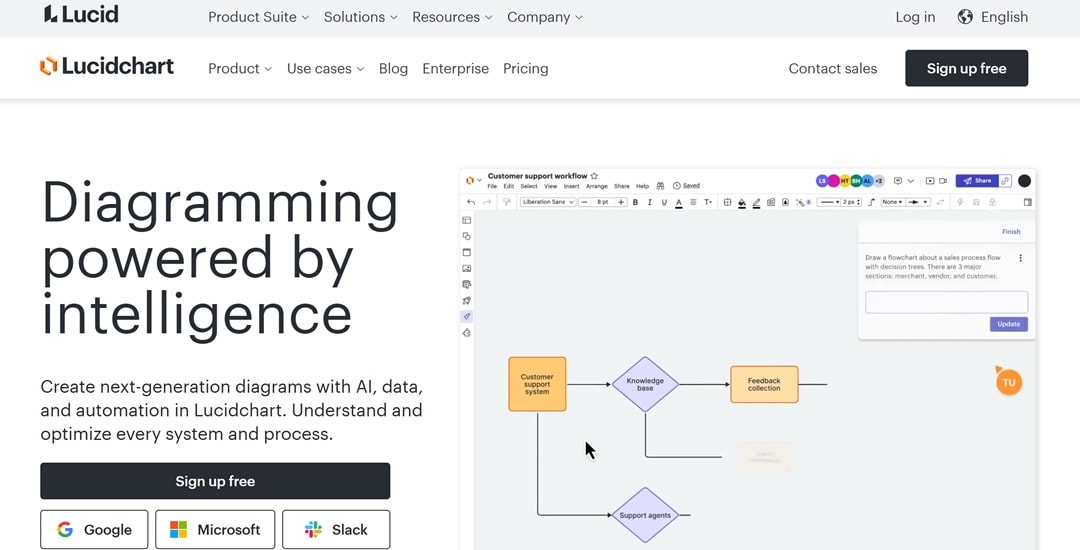
Task: Click the Lucidchart logo
Action: point(107,66)
